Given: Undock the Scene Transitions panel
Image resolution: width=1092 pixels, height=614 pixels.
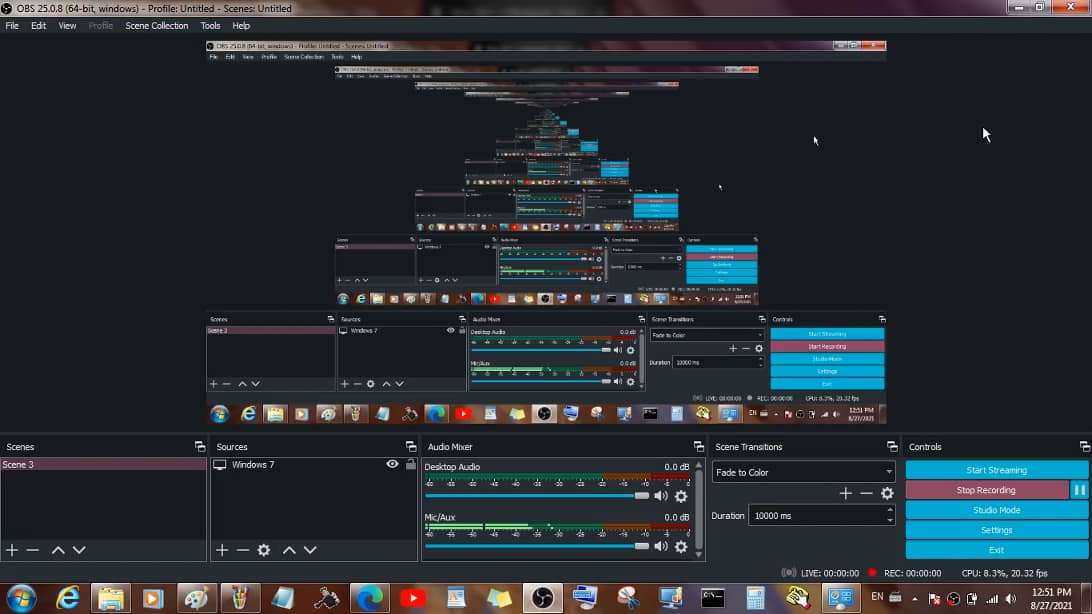Looking at the screenshot, I should (x=892, y=446).
